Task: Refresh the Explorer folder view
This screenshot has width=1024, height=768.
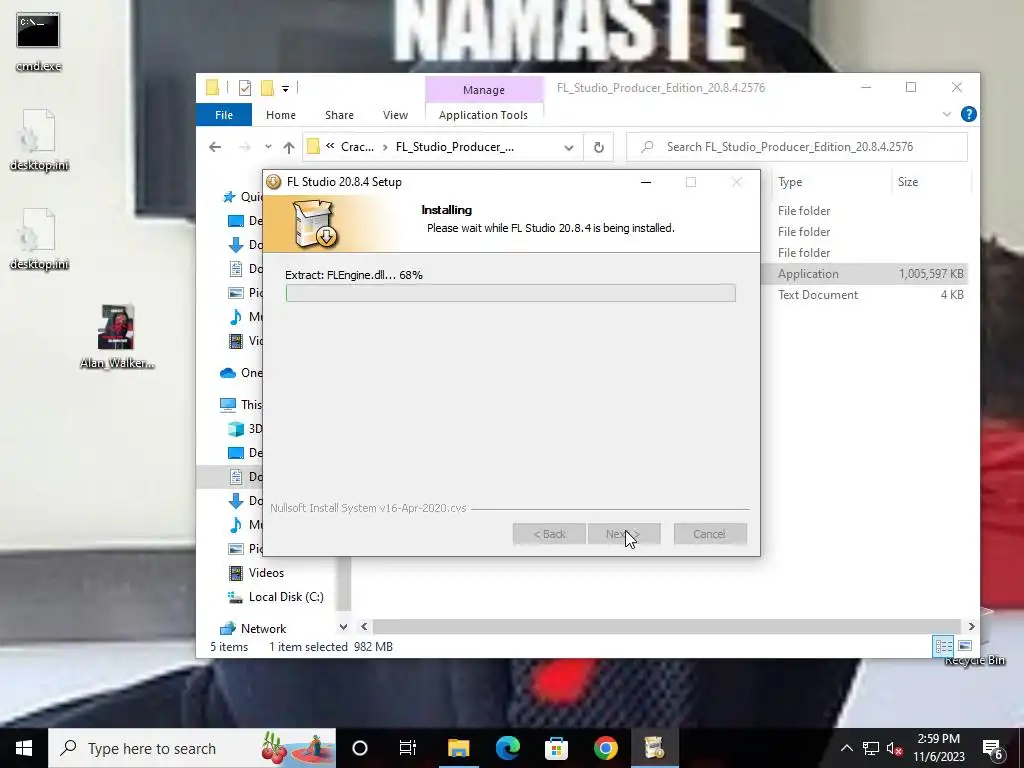Action: [598, 147]
